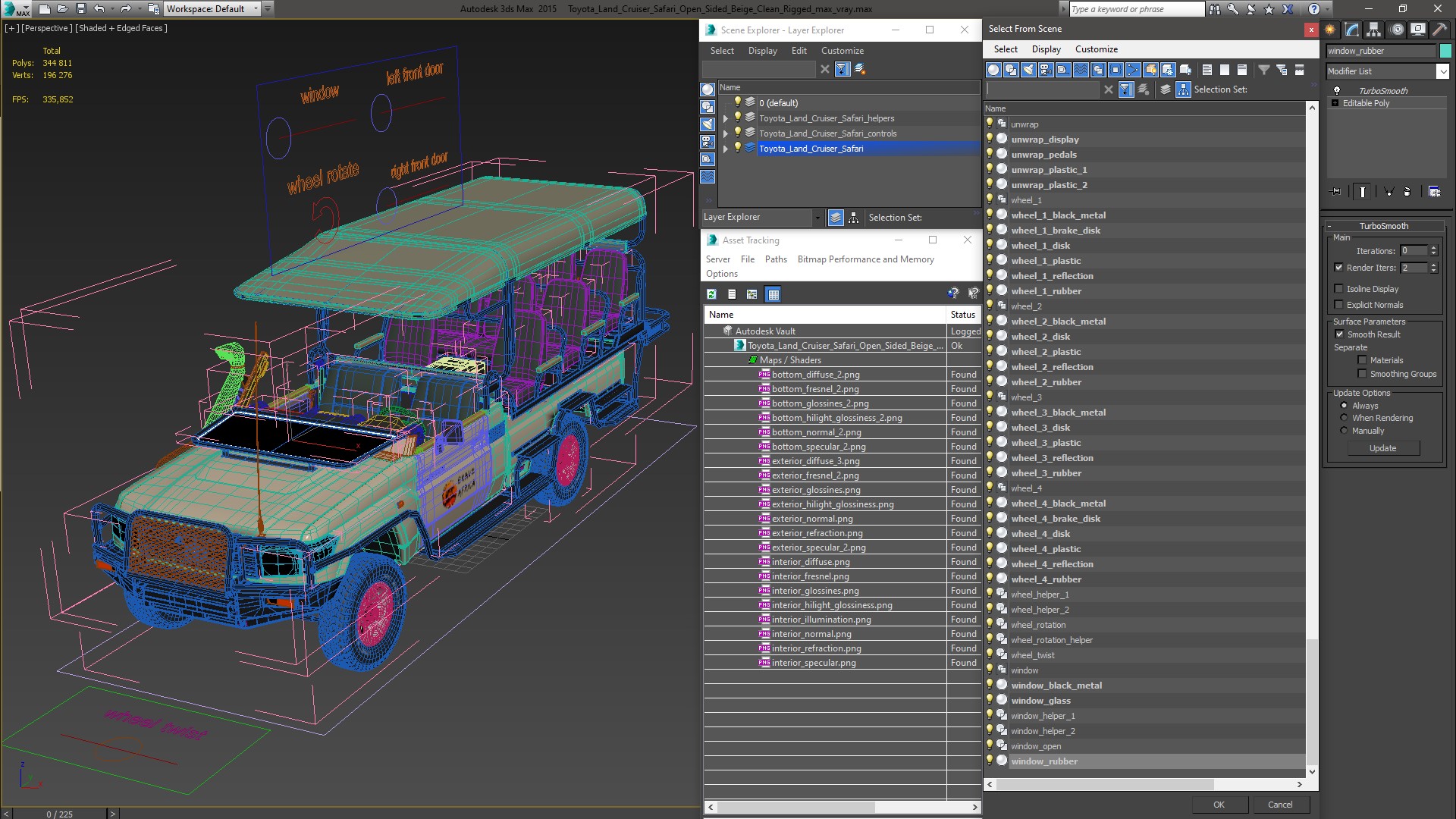Expand Toyota_Land_Cruiser_Safari_helpers layer
The height and width of the screenshot is (819, 1456).
pos(726,118)
